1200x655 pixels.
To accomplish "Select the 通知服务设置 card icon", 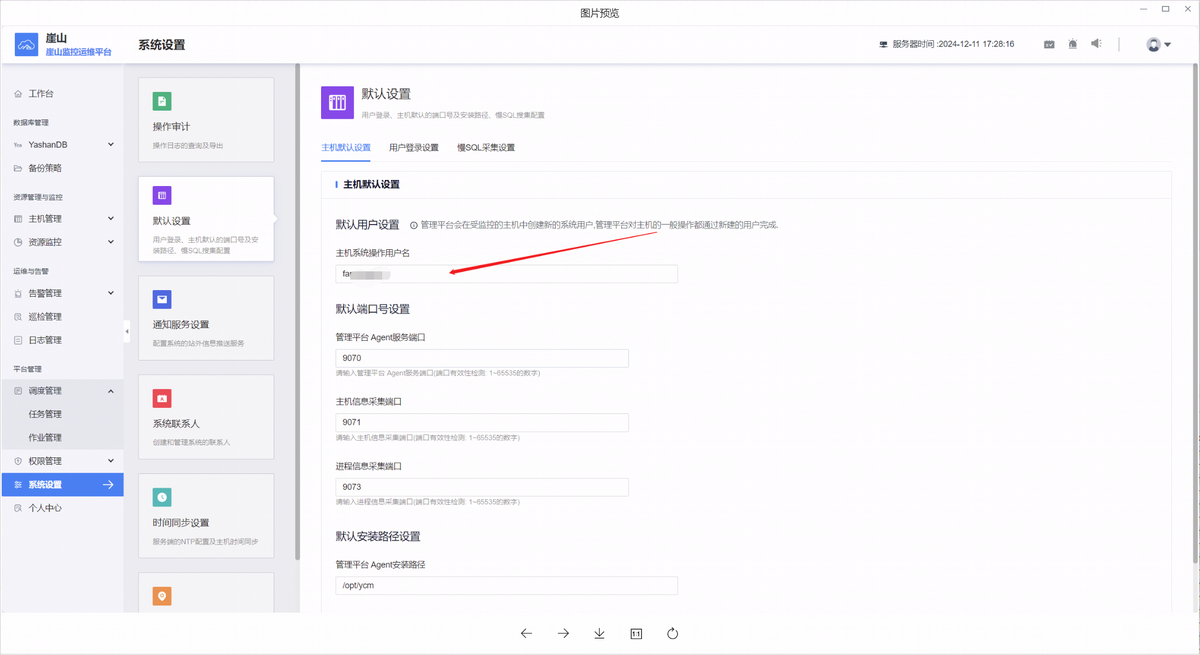I will 162,298.
